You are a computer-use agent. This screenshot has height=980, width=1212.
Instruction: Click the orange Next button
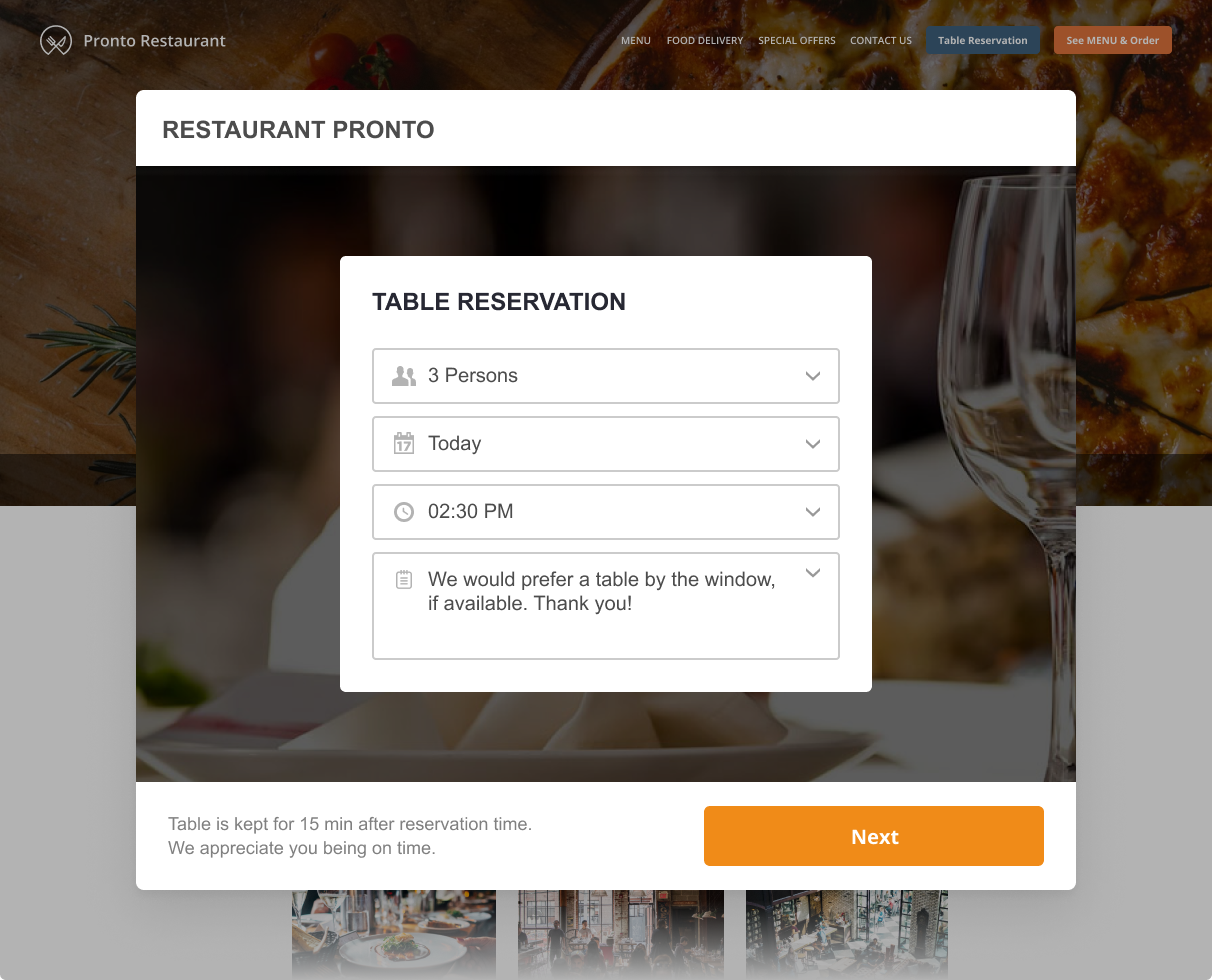coord(874,836)
